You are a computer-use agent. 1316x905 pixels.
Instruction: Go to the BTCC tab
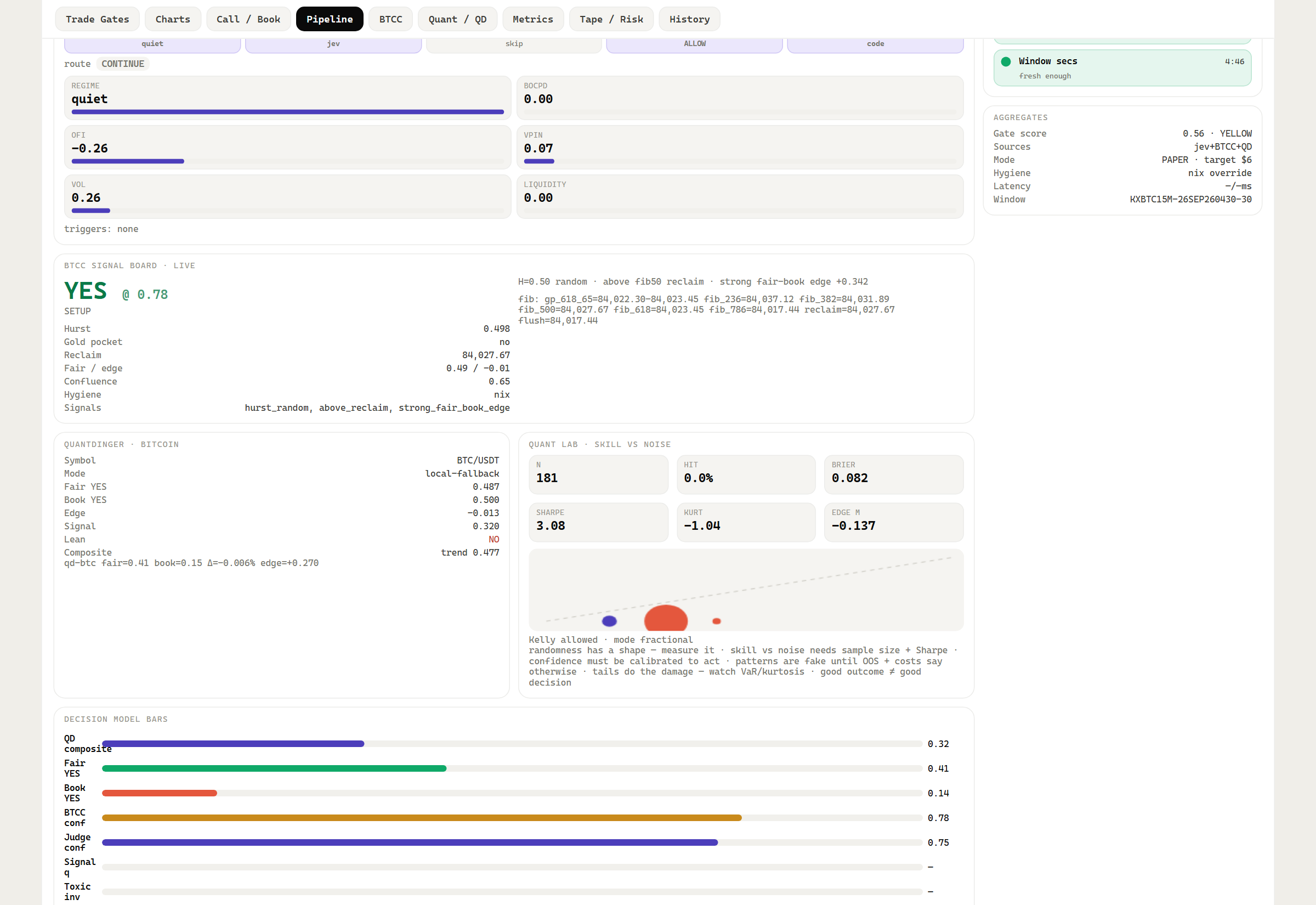point(390,19)
